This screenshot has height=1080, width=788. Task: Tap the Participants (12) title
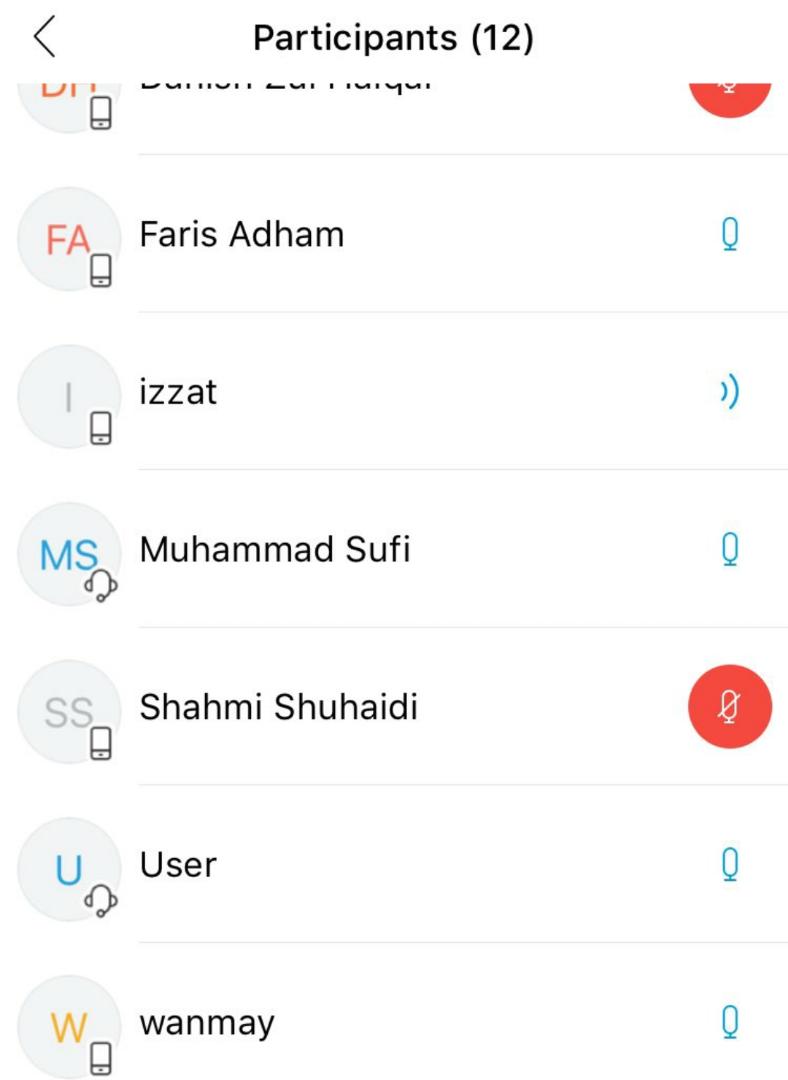(x=393, y=38)
